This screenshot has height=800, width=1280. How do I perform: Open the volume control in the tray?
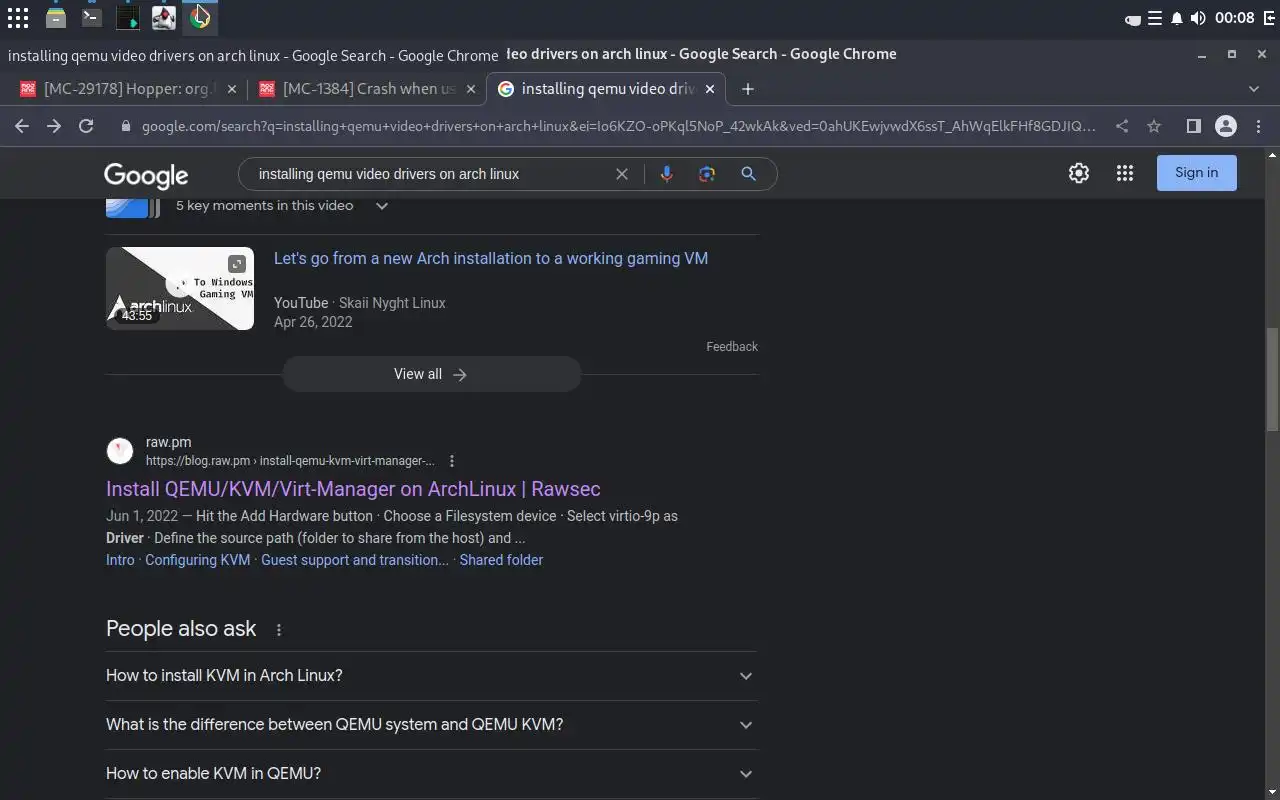pyautogui.click(x=1198, y=18)
